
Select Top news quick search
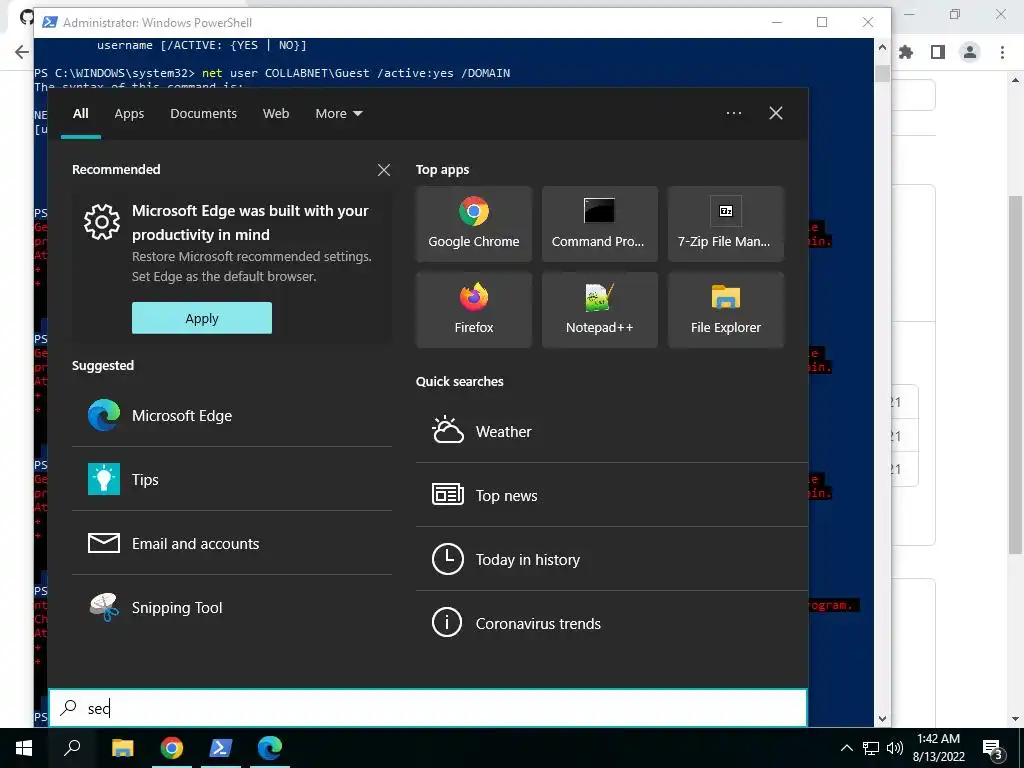[611, 495]
